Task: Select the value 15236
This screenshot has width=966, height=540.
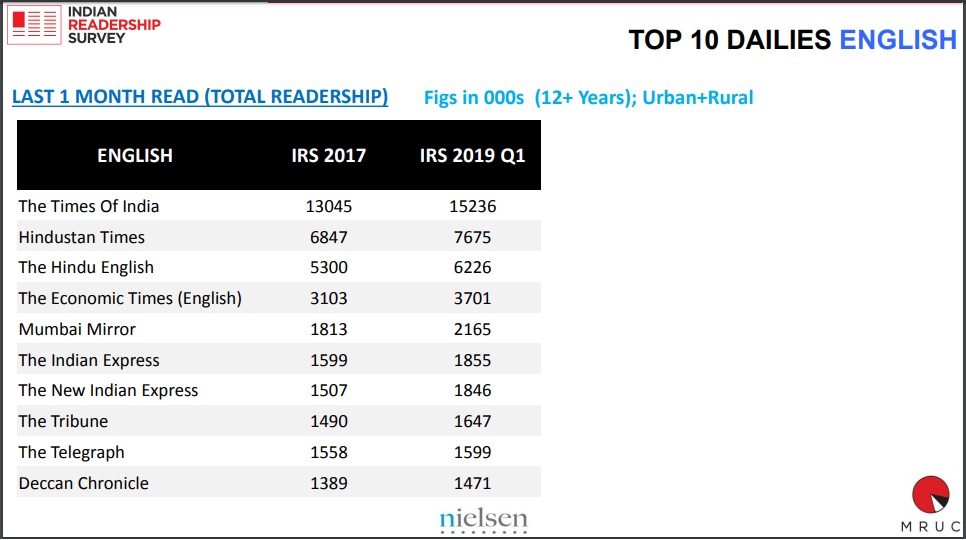Action: pyautogui.click(x=473, y=206)
